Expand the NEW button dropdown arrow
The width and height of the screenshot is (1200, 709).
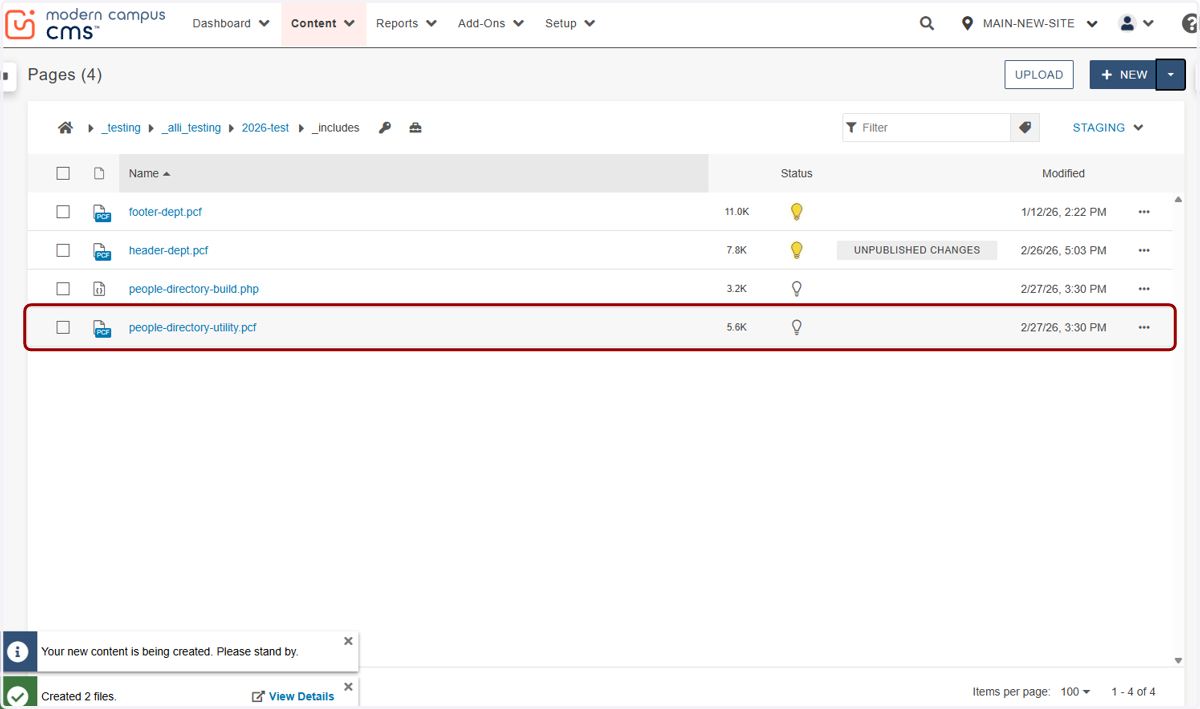[1171, 75]
